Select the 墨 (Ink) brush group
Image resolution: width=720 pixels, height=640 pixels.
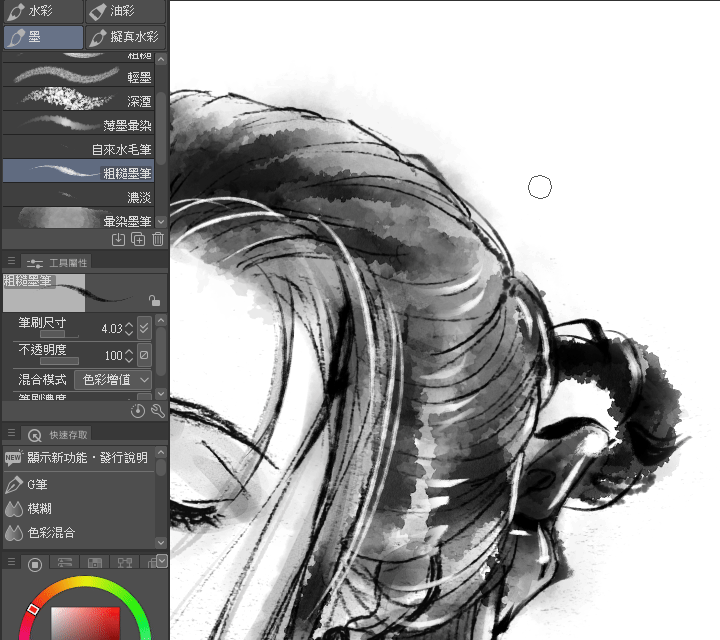click(43, 37)
